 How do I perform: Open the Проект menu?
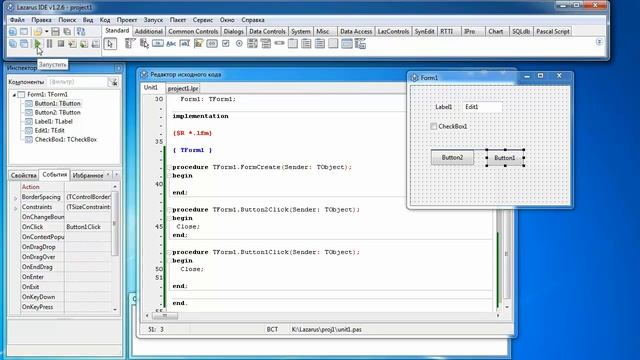point(127,20)
